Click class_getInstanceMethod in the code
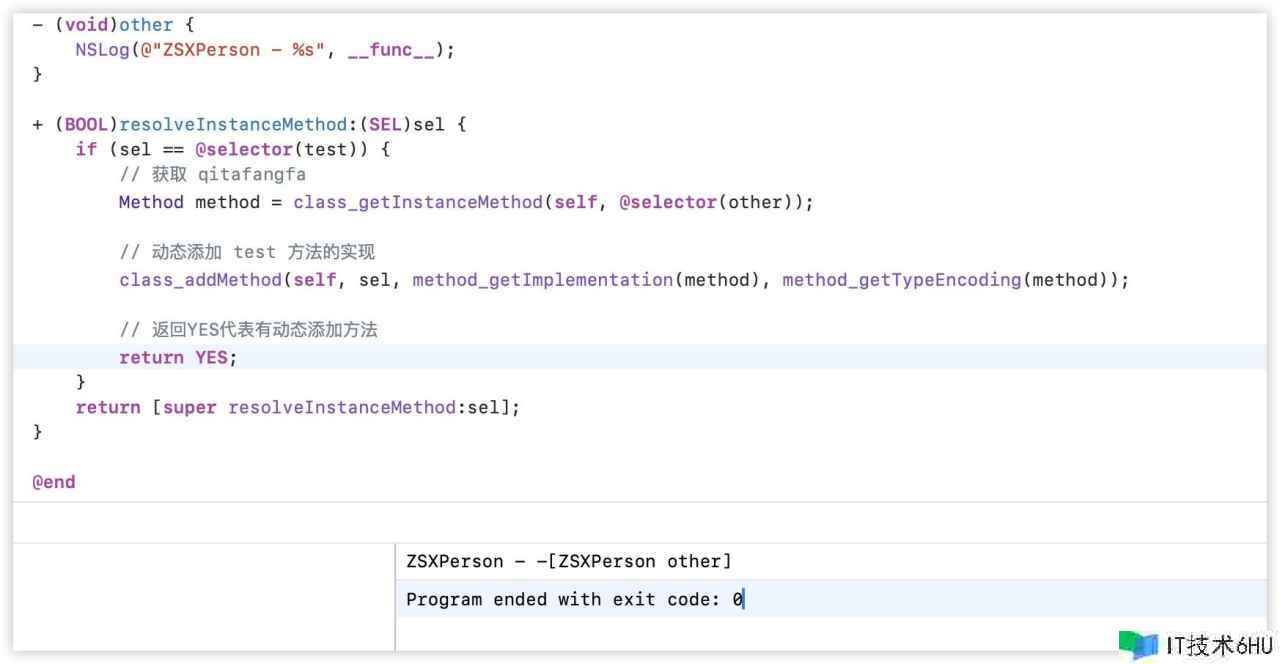 pos(417,202)
